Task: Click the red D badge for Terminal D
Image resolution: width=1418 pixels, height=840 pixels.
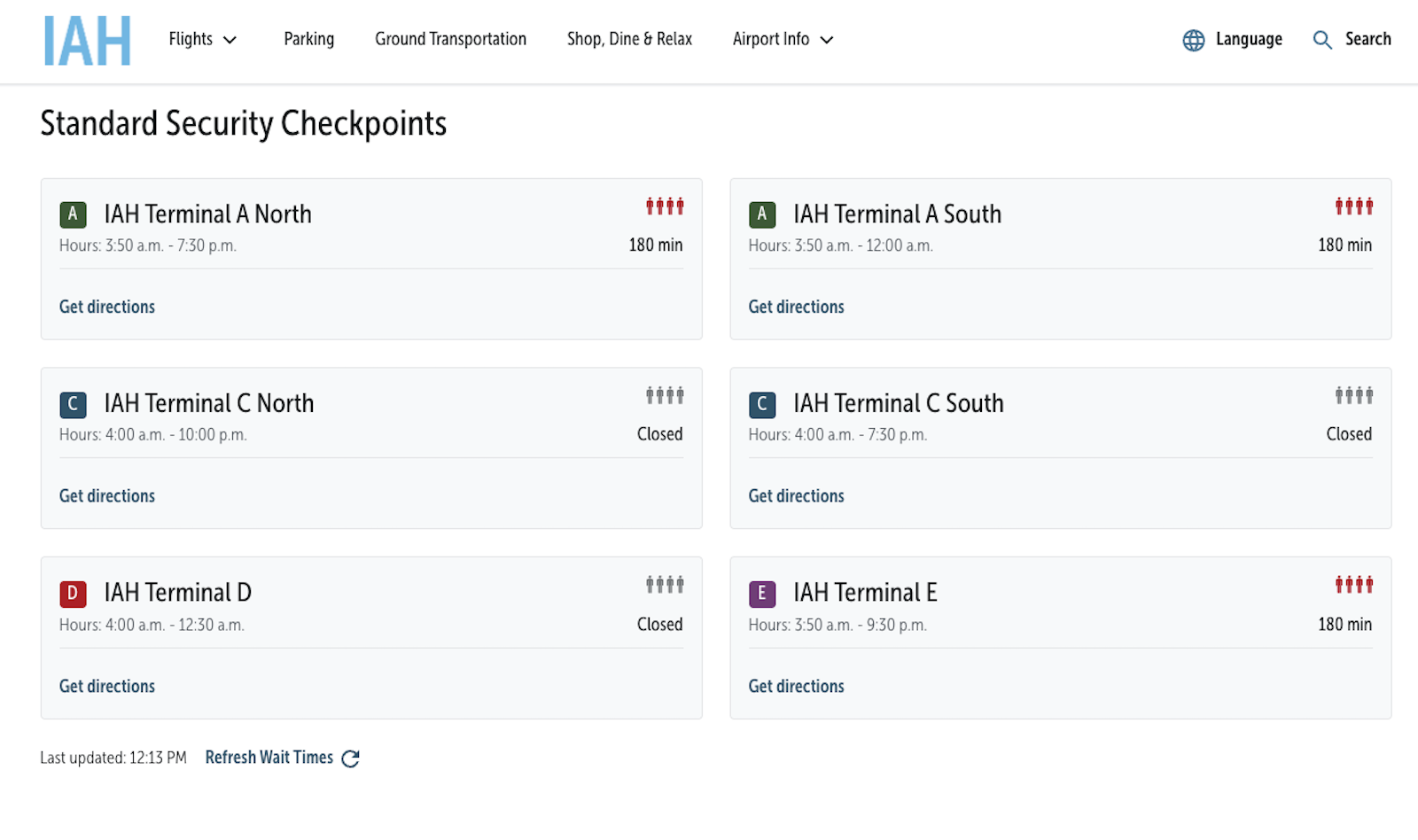Action: (73, 594)
